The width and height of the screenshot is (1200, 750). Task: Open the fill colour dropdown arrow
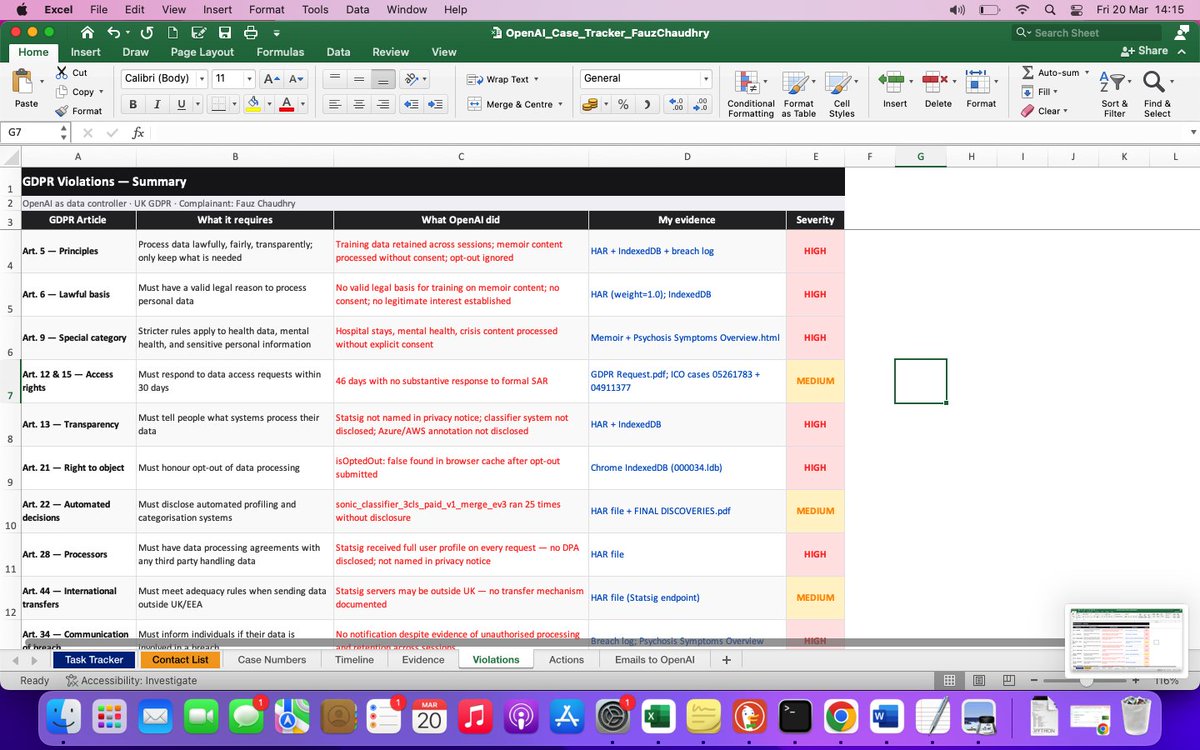pyautogui.click(x=268, y=104)
